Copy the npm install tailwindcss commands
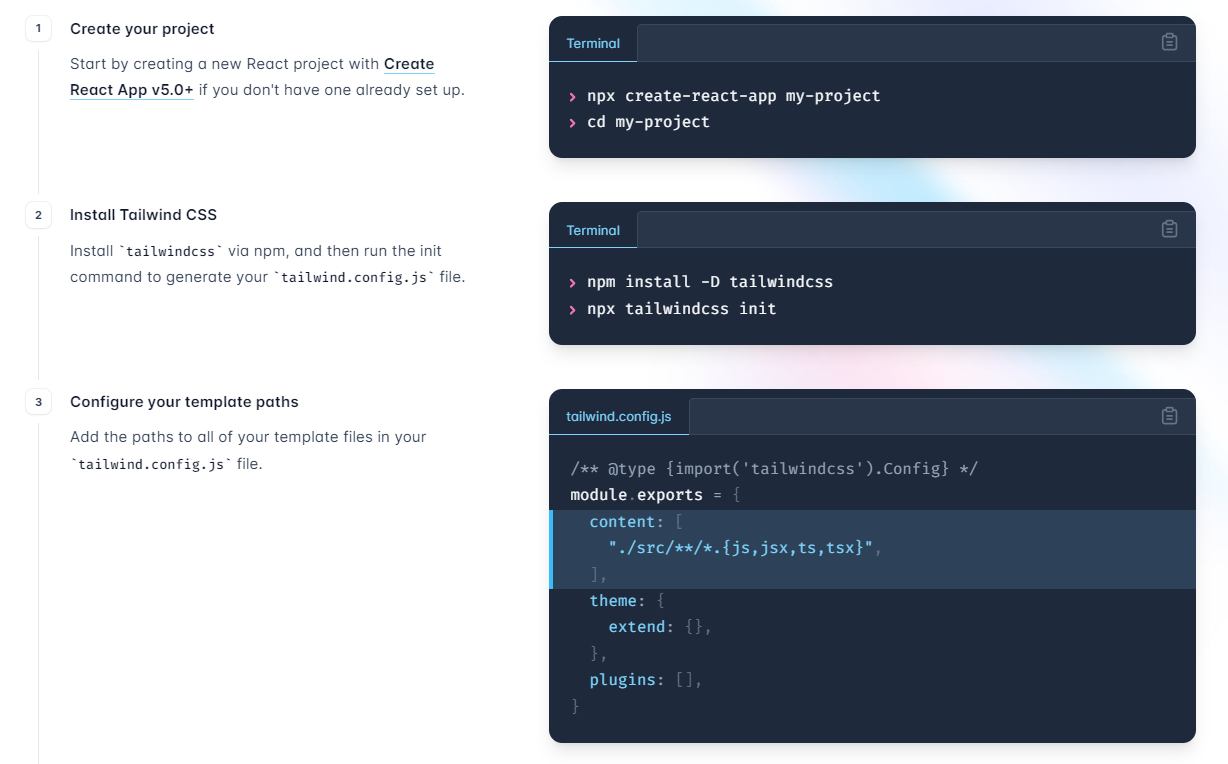The image size is (1228, 764). (x=1169, y=229)
